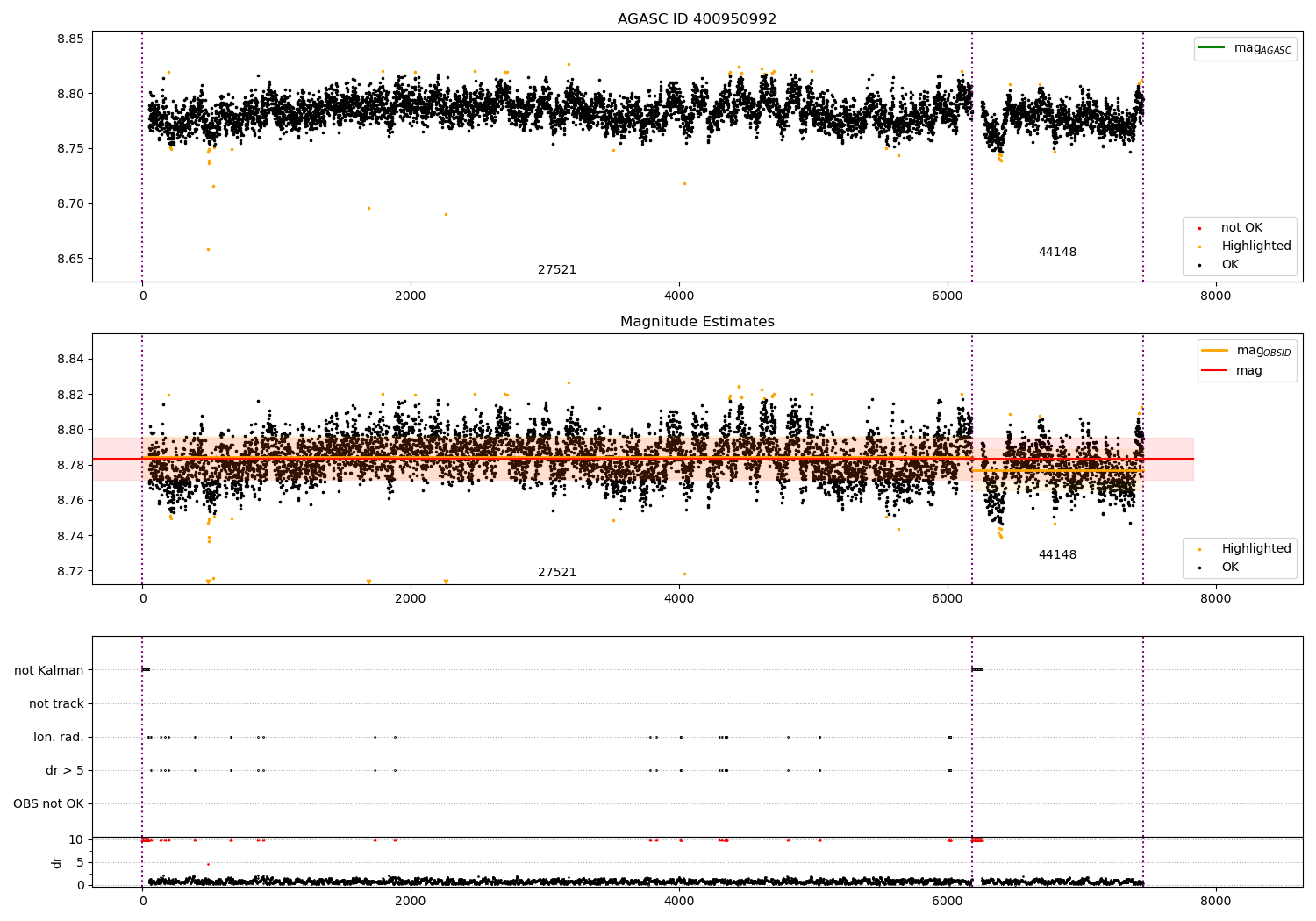
Task: Click the 'dr' y-axis label
Action: coord(57,863)
